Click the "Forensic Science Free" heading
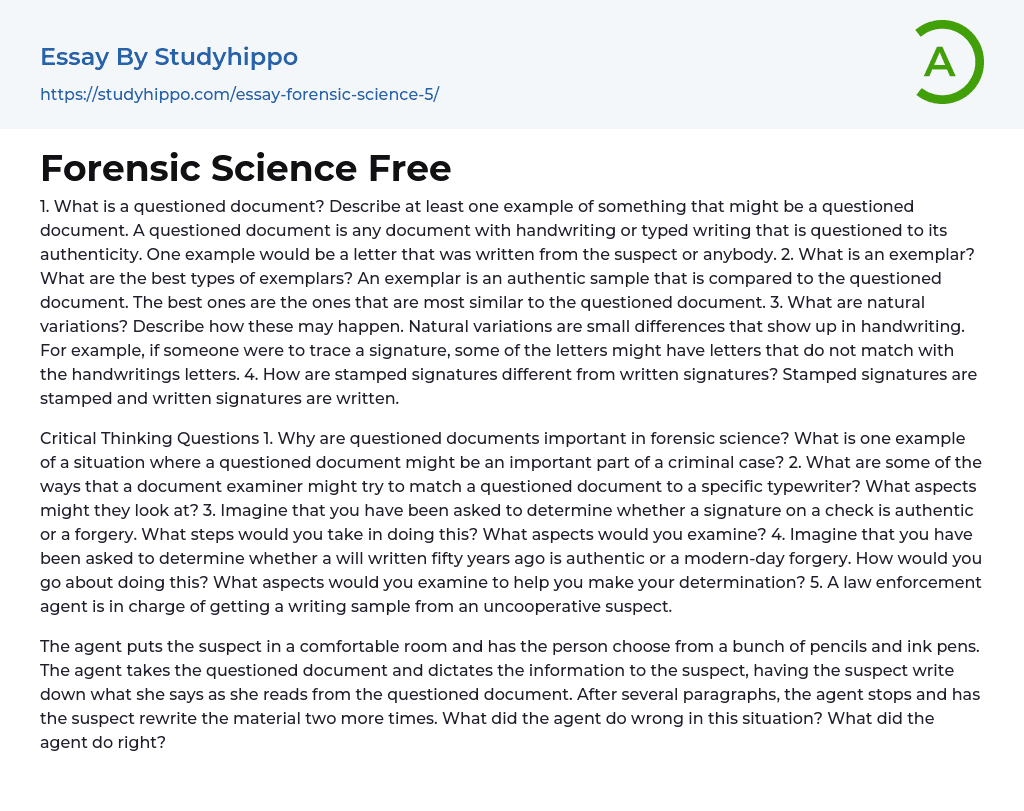The image size is (1024, 811). point(246,168)
